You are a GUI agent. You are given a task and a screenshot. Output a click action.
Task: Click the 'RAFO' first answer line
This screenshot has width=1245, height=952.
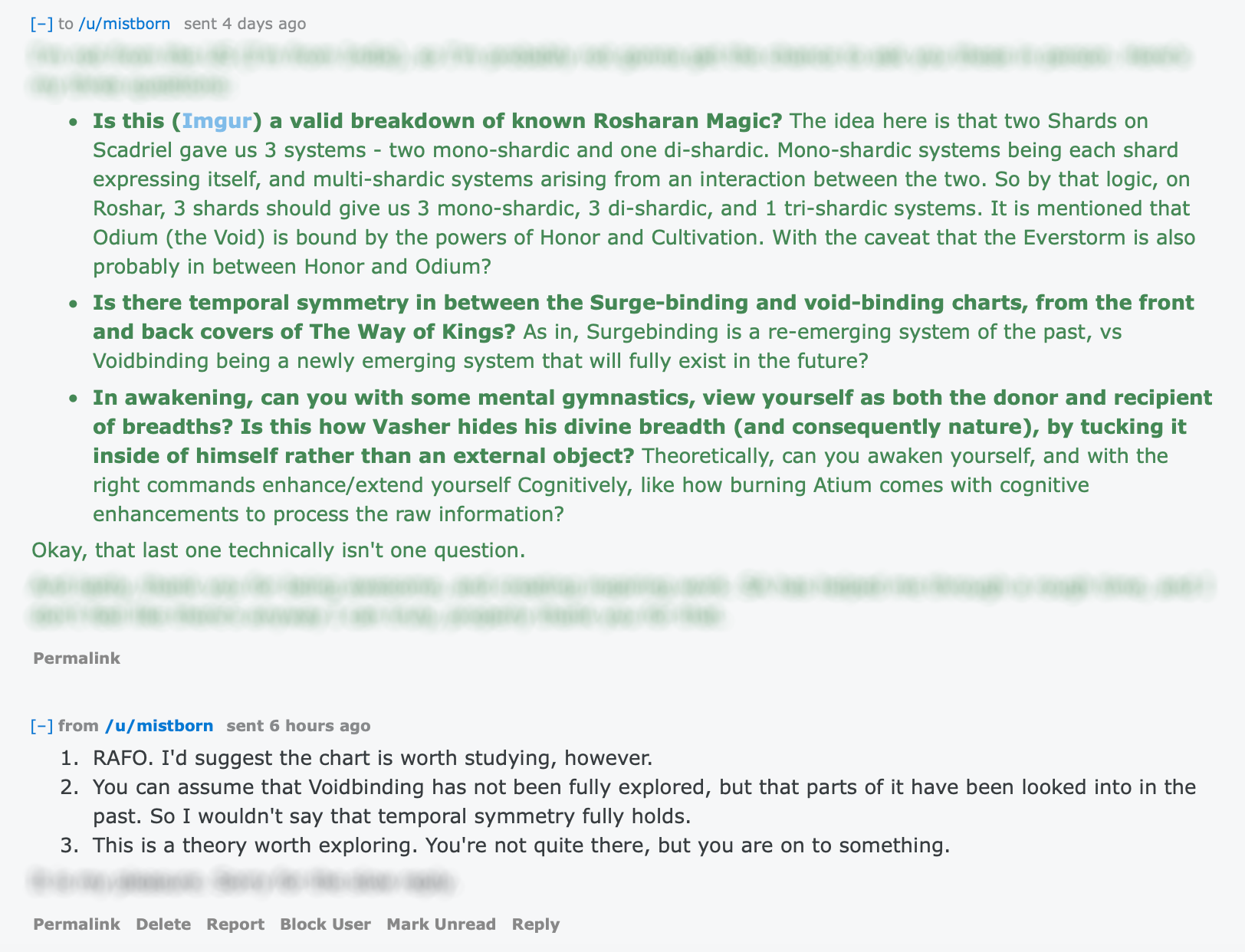tap(373, 759)
